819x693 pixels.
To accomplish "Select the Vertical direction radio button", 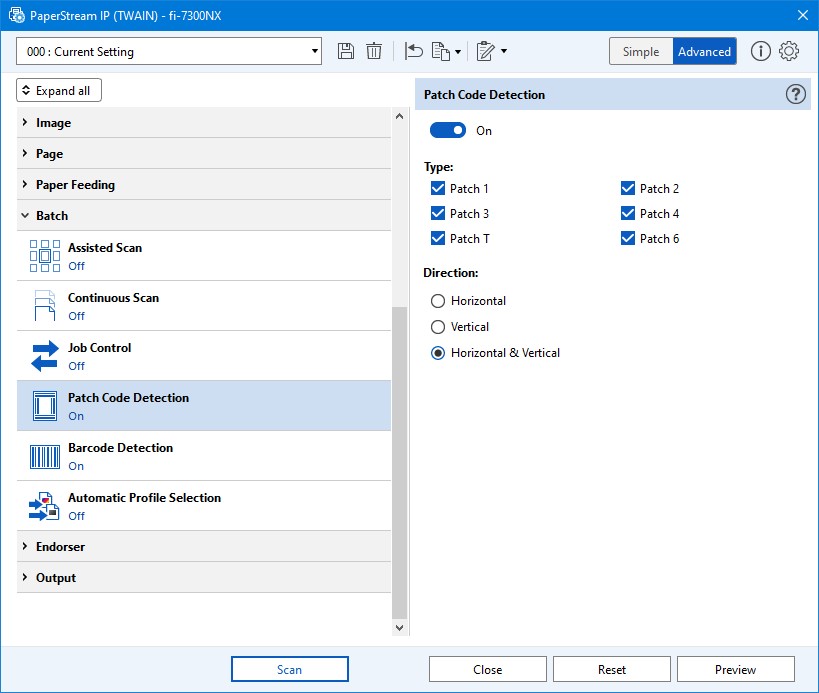I will point(437,327).
